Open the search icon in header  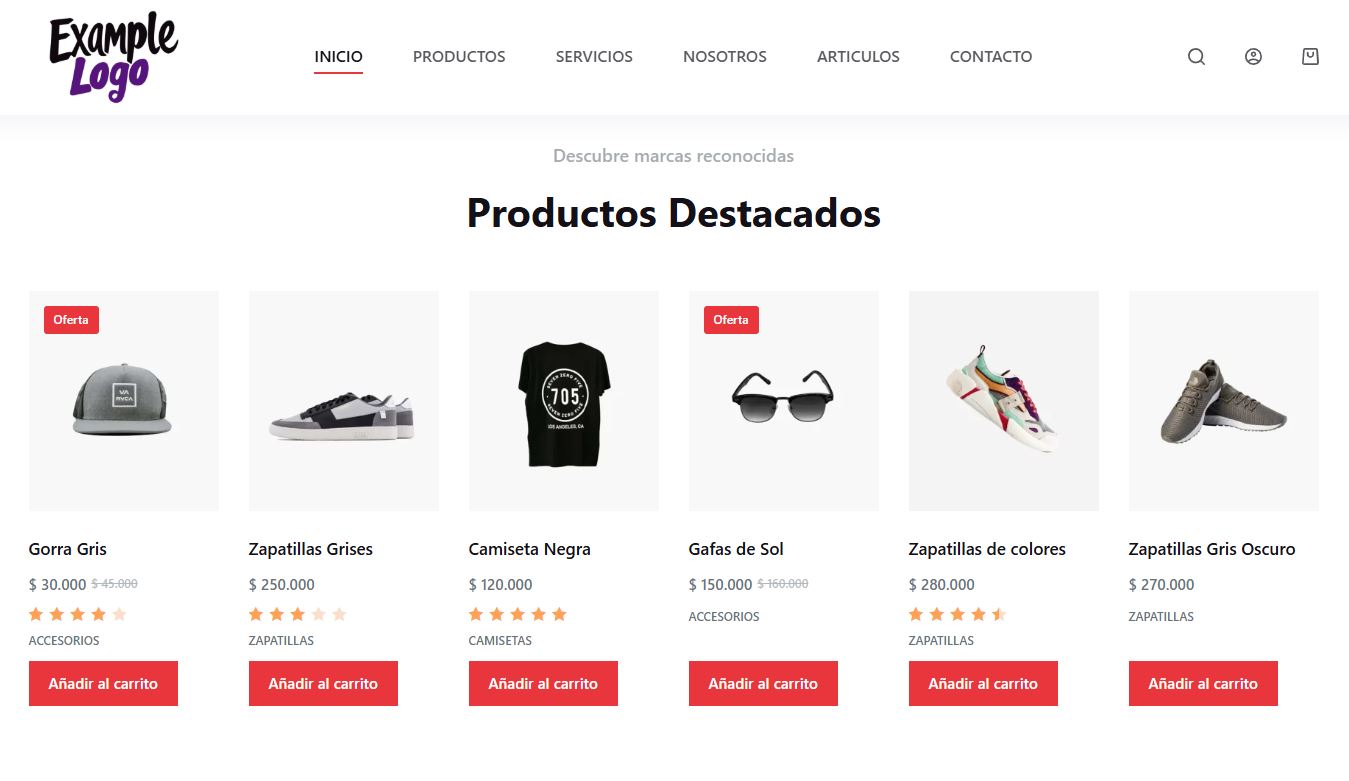pos(1196,57)
